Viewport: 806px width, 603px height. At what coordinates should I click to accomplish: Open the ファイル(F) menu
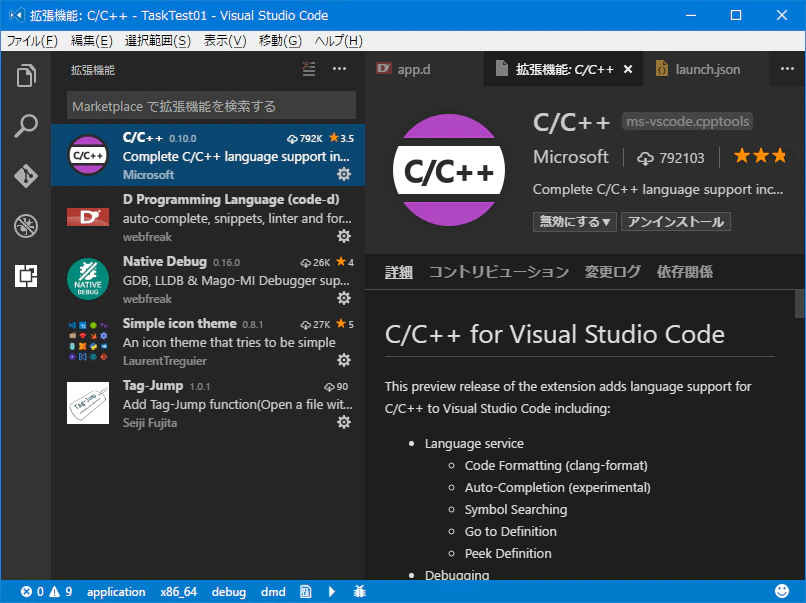32,41
